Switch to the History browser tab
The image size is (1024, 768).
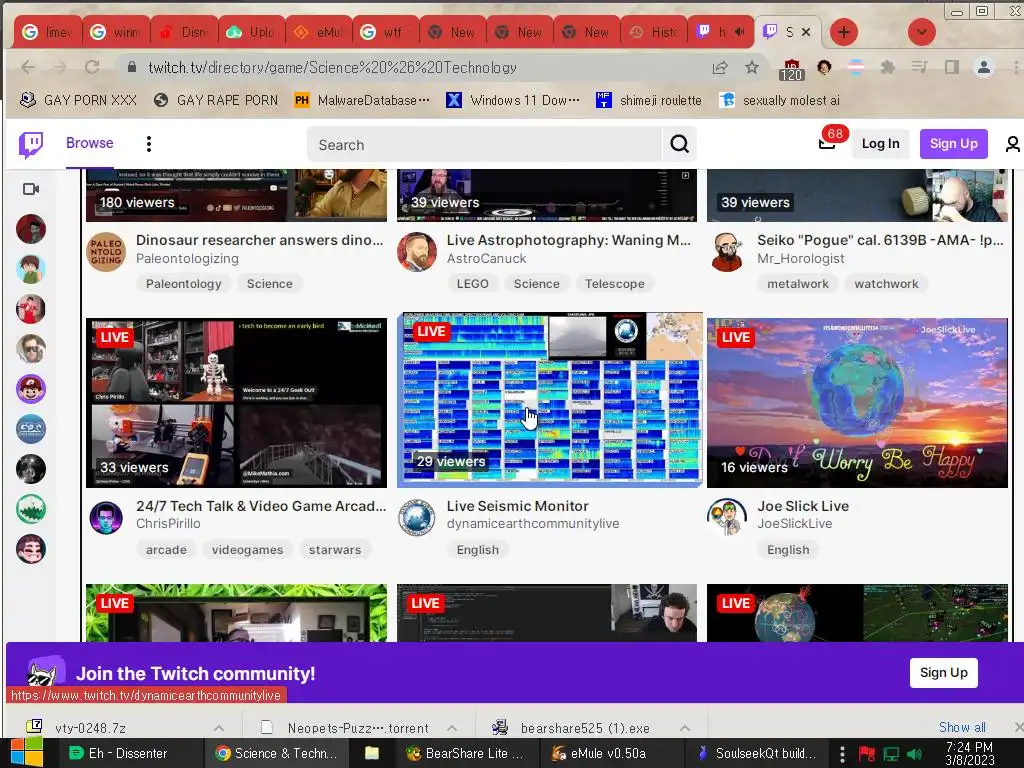pos(654,32)
